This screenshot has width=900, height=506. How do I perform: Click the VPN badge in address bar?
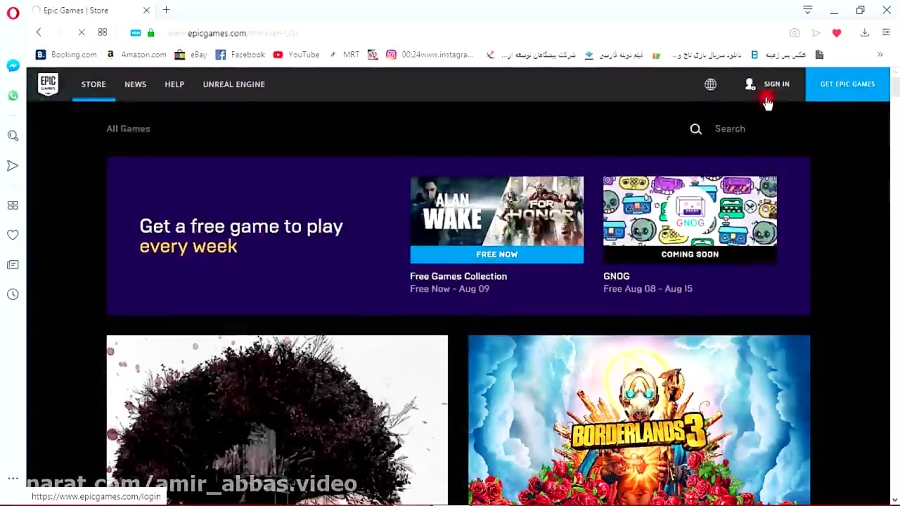(135, 33)
